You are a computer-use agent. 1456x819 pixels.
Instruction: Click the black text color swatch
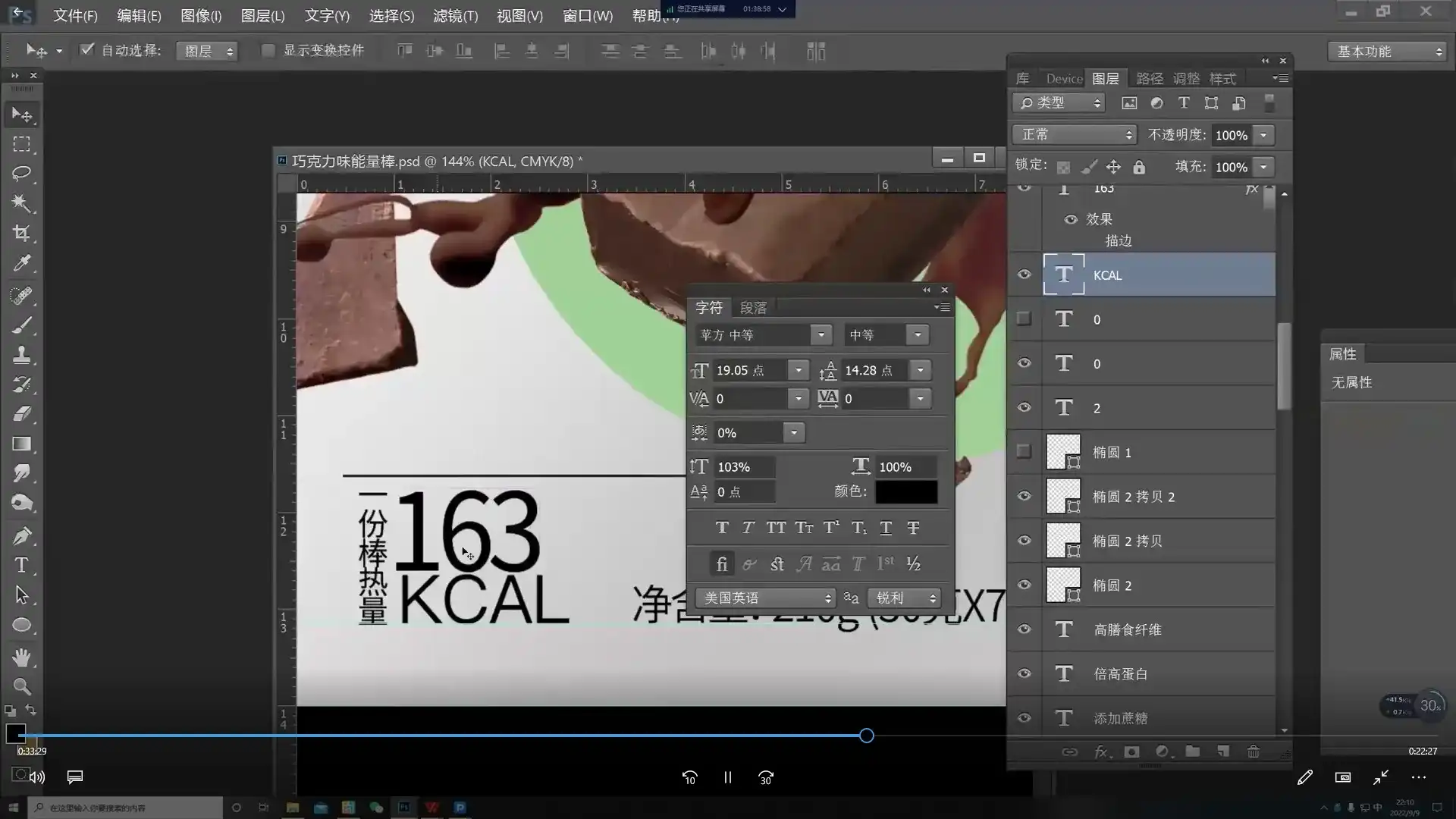tap(906, 491)
